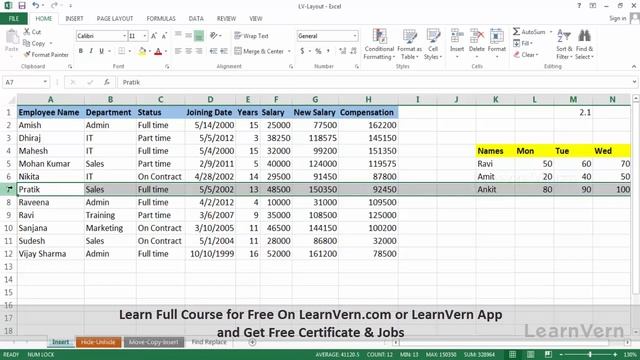Switch to PAGE LAYOUT ribbon tab
This screenshot has width=640, height=360.
pyautogui.click(x=115, y=18)
